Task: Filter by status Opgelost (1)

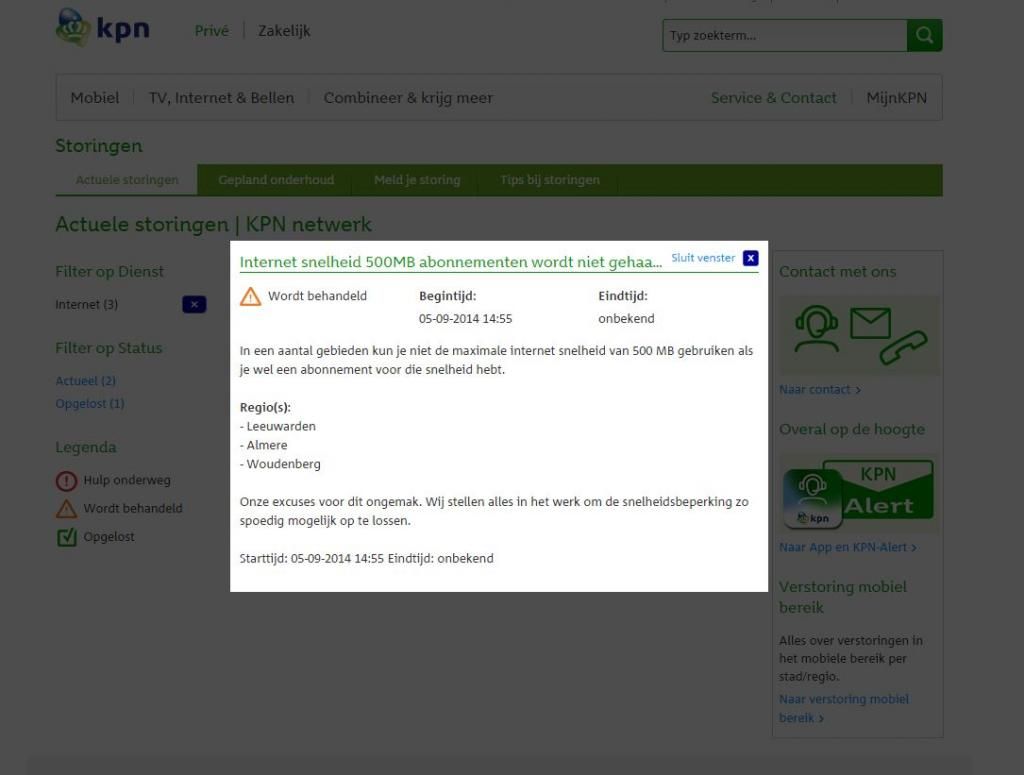Action: point(90,403)
